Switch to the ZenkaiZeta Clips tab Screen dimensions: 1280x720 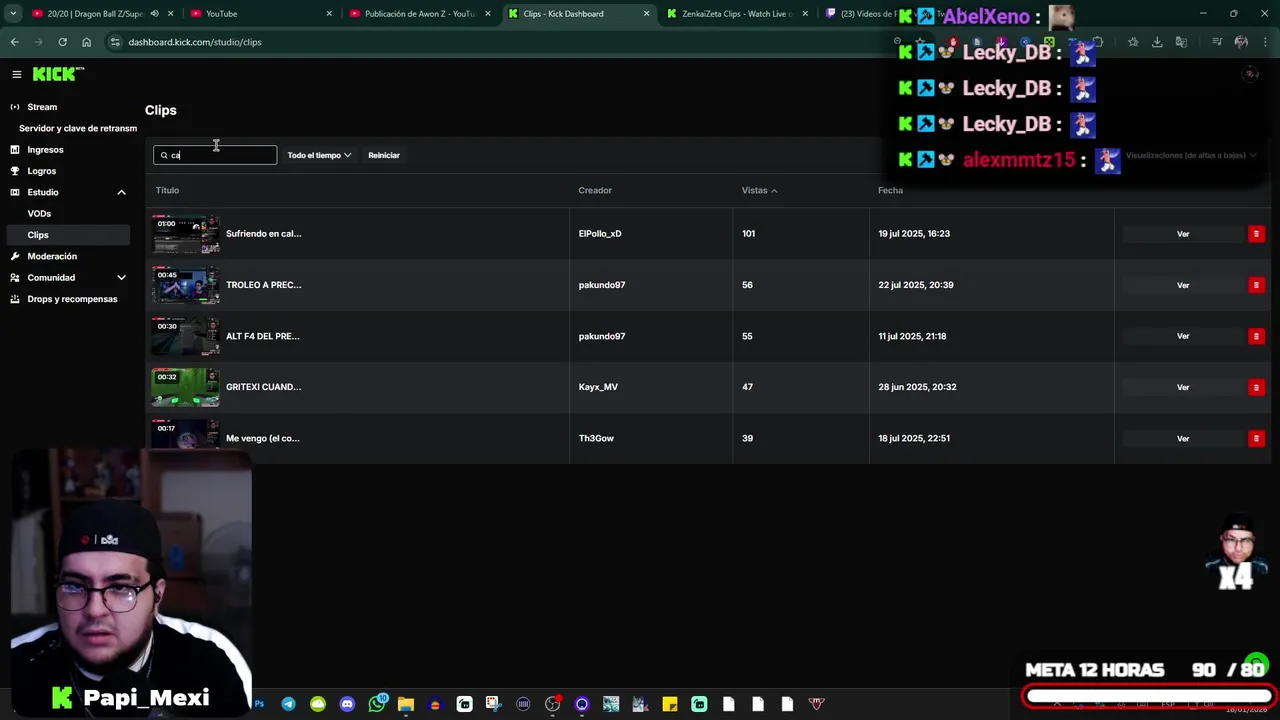click(x=737, y=14)
